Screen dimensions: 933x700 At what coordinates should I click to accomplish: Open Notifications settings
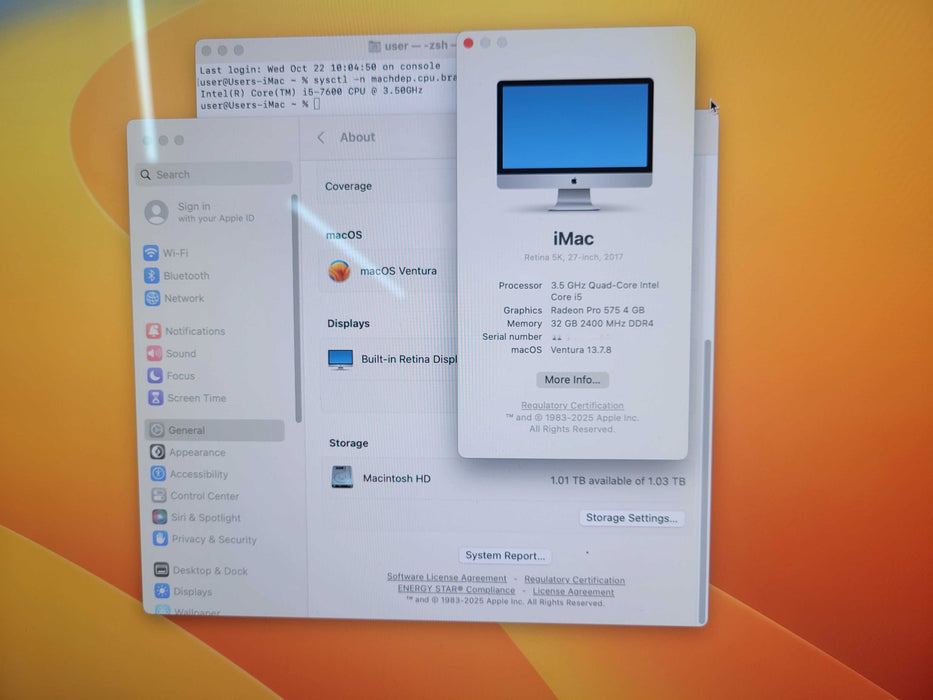[x=194, y=331]
